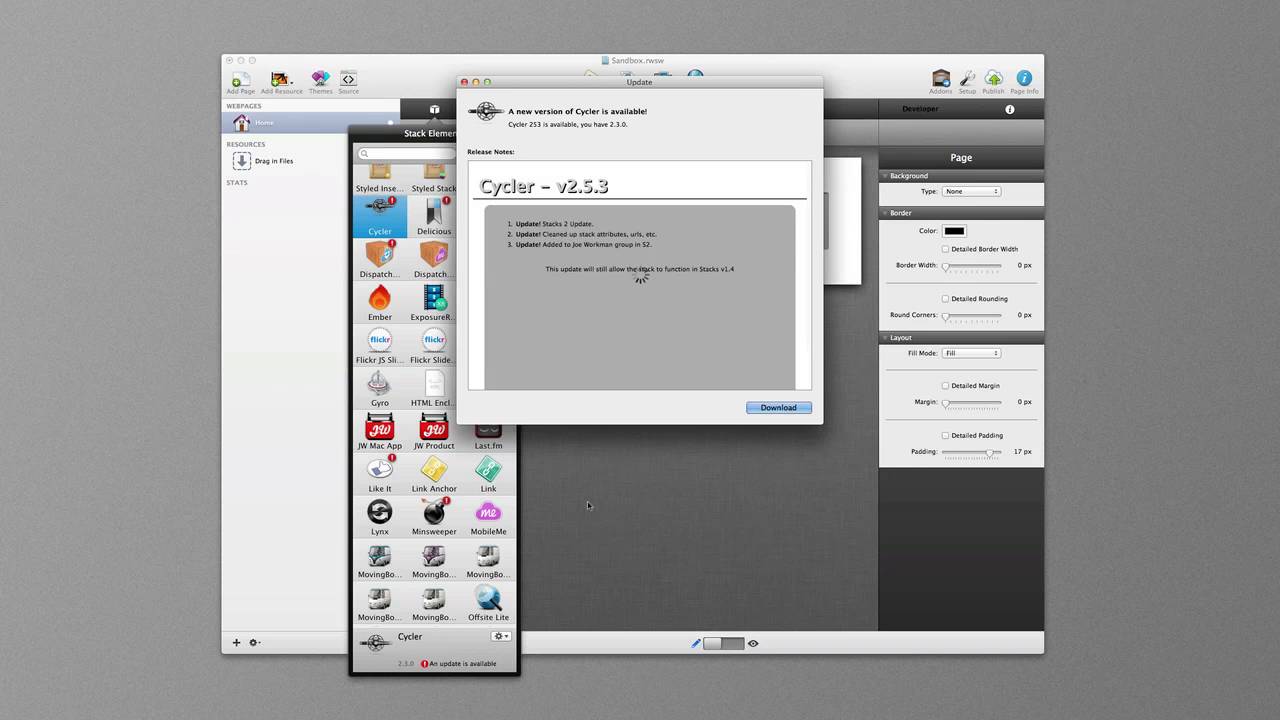Click An update is available notice

tap(459, 664)
